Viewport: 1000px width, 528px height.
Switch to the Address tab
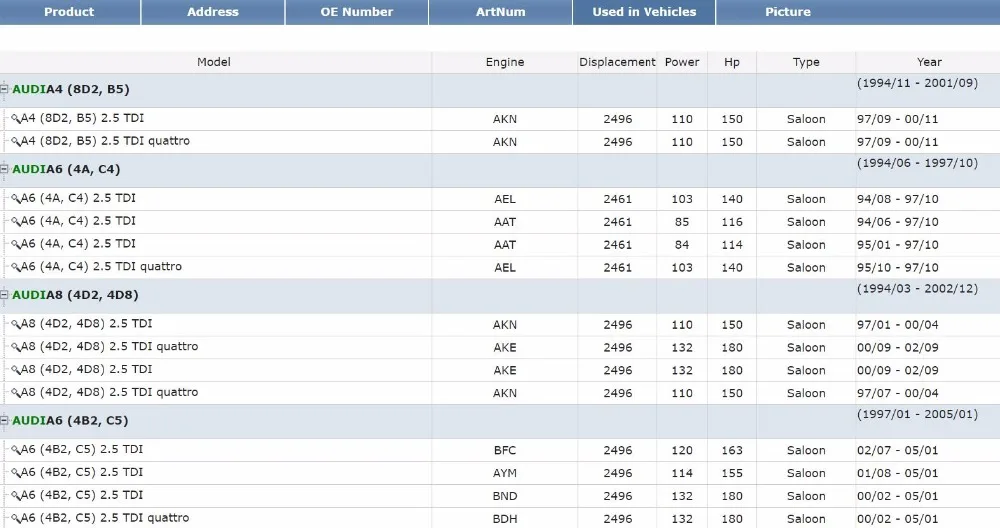click(x=213, y=12)
